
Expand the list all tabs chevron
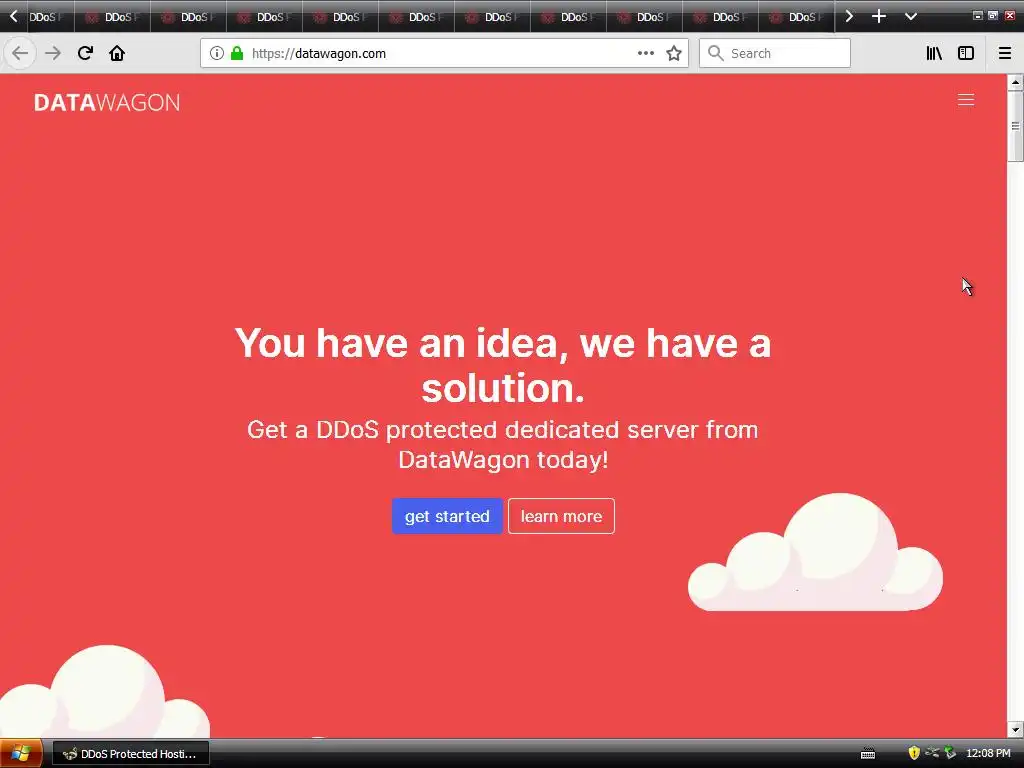click(911, 16)
